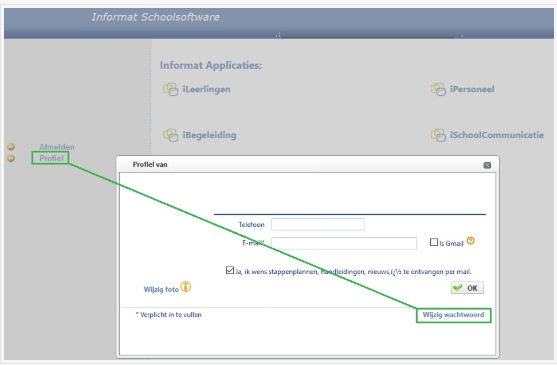Click the info icon beside Wijzig foto
Image resolution: width=557 pixels, height=365 pixels.
click(185, 287)
